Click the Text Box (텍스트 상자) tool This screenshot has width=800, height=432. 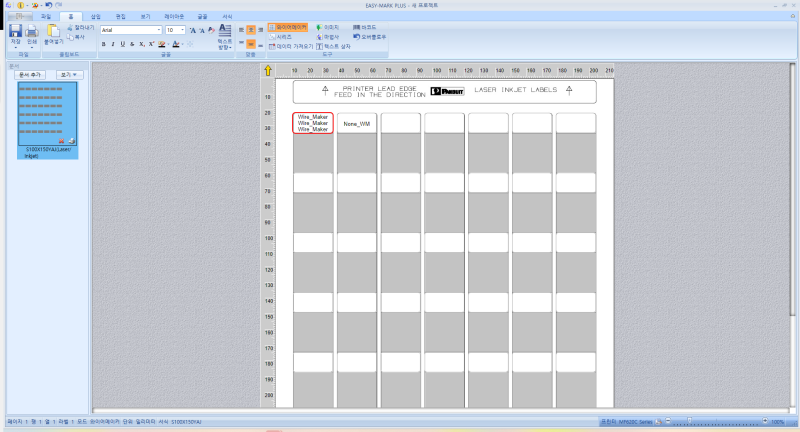tap(333, 46)
